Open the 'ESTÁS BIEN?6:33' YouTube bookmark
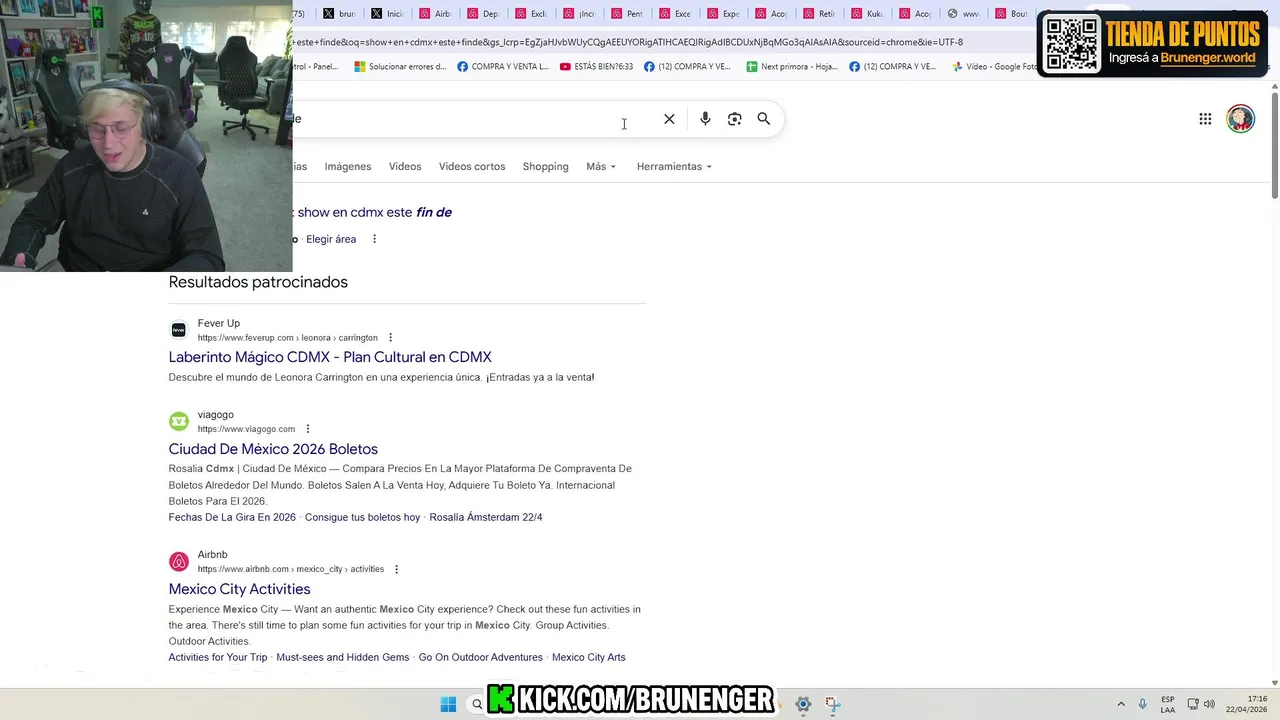The height and width of the screenshot is (720, 1280). tap(596, 67)
